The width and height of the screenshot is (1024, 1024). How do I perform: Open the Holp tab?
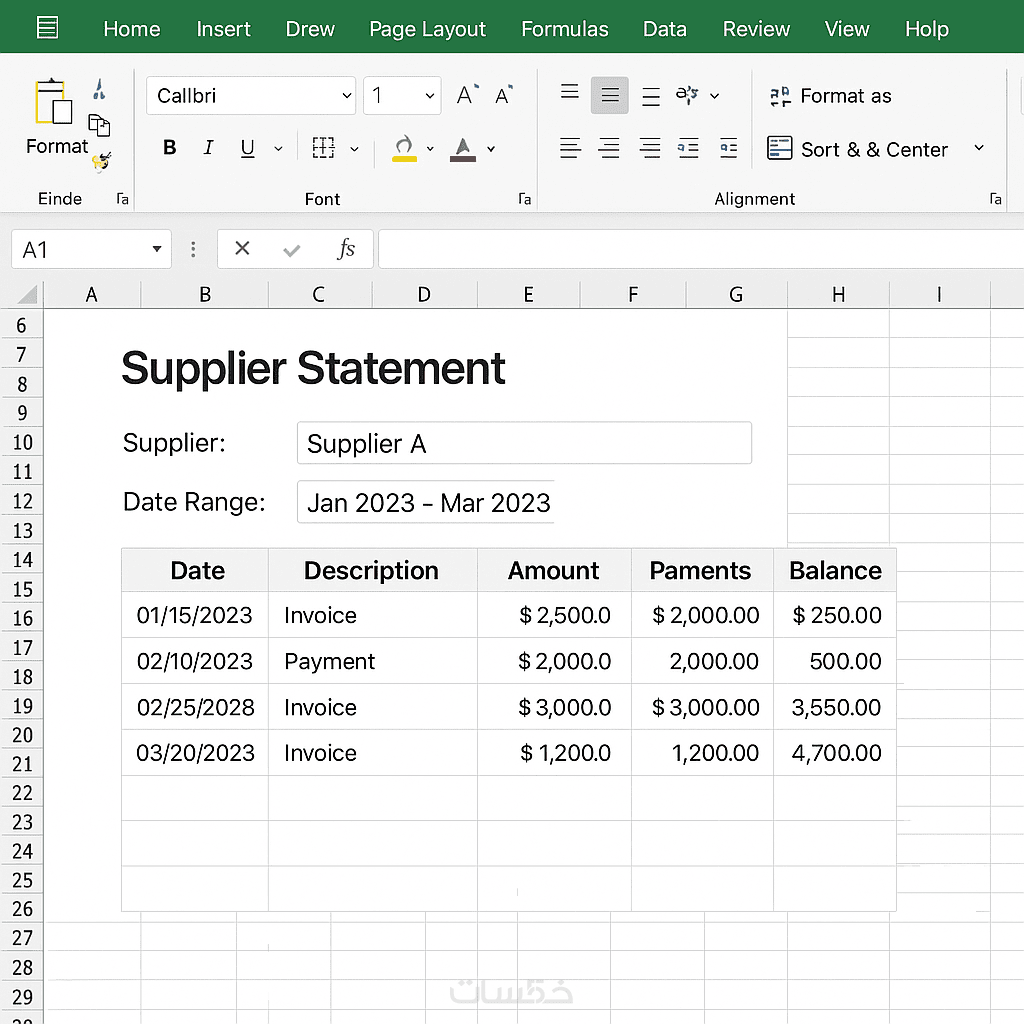tap(927, 29)
